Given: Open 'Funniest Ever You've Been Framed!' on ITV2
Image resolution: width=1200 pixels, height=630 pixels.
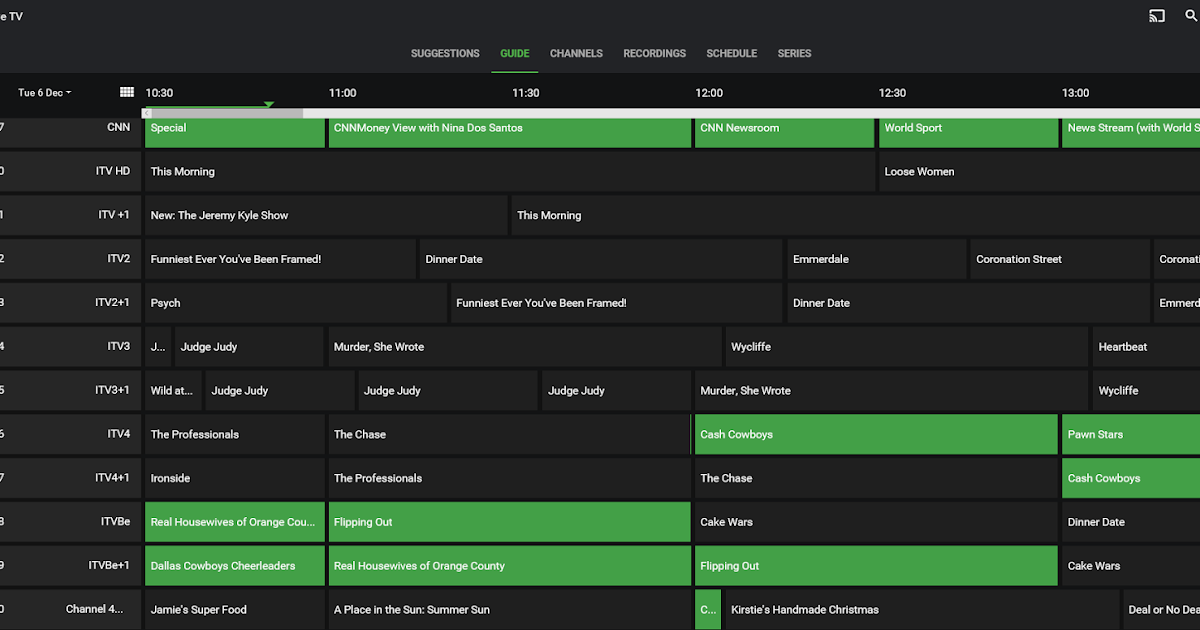Looking at the screenshot, I should point(280,259).
